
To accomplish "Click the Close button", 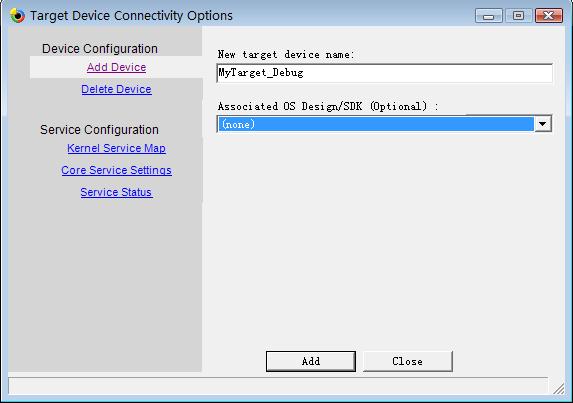I will (407, 361).
